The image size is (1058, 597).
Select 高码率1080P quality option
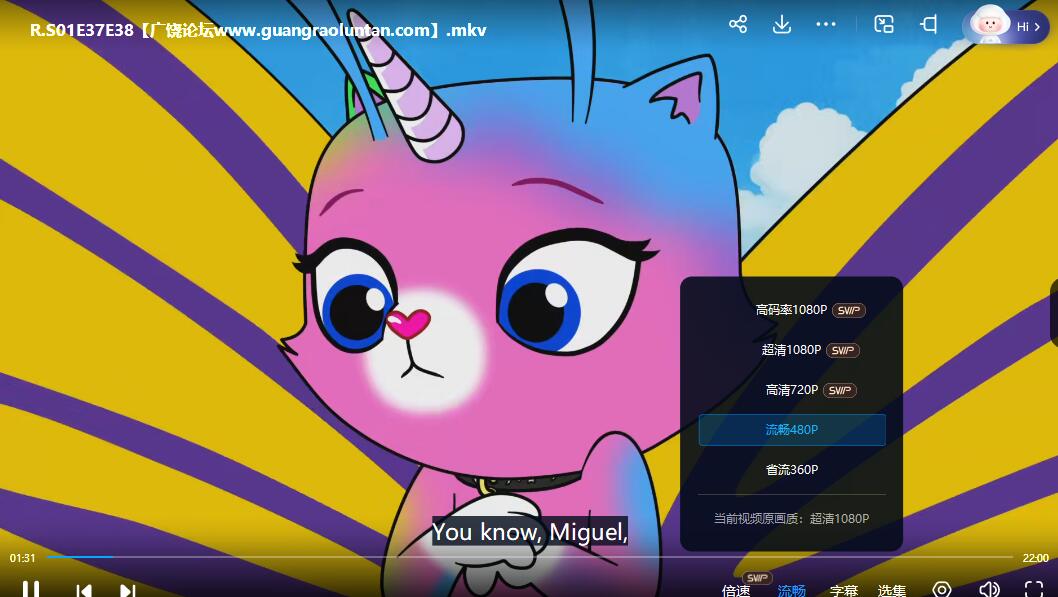pos(791,310)
